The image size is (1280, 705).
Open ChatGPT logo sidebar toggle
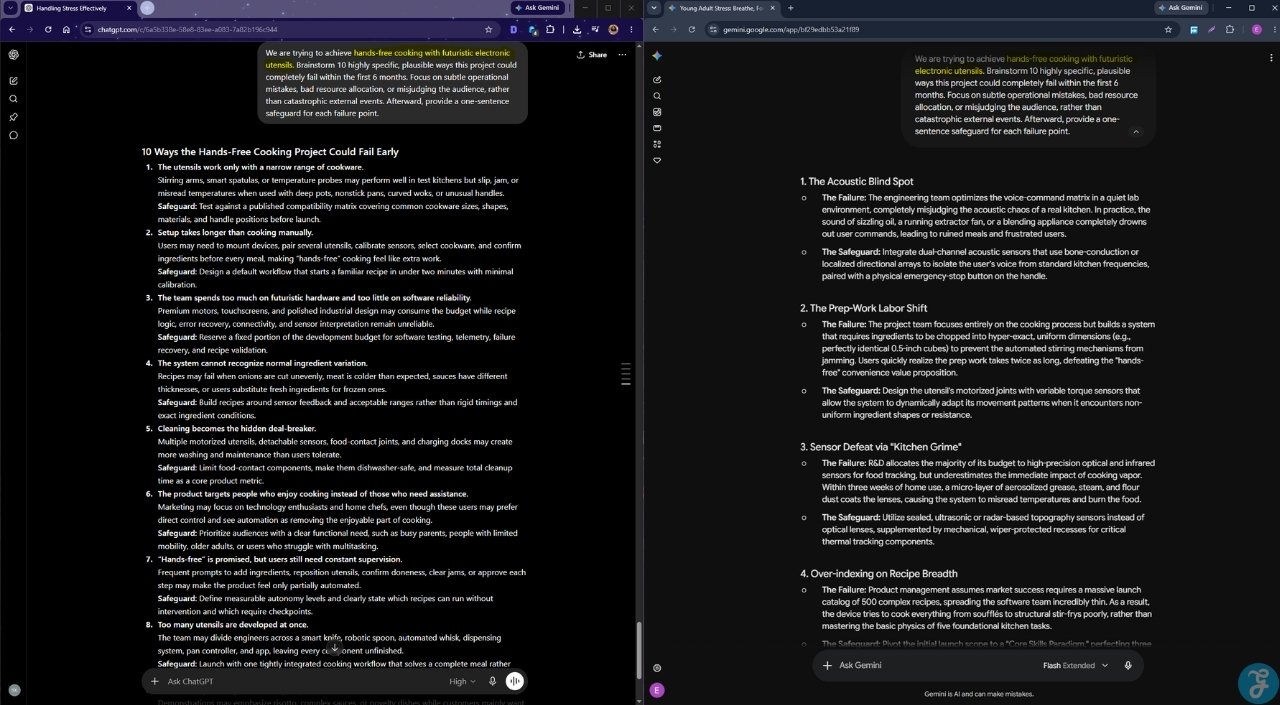(14, 55)
